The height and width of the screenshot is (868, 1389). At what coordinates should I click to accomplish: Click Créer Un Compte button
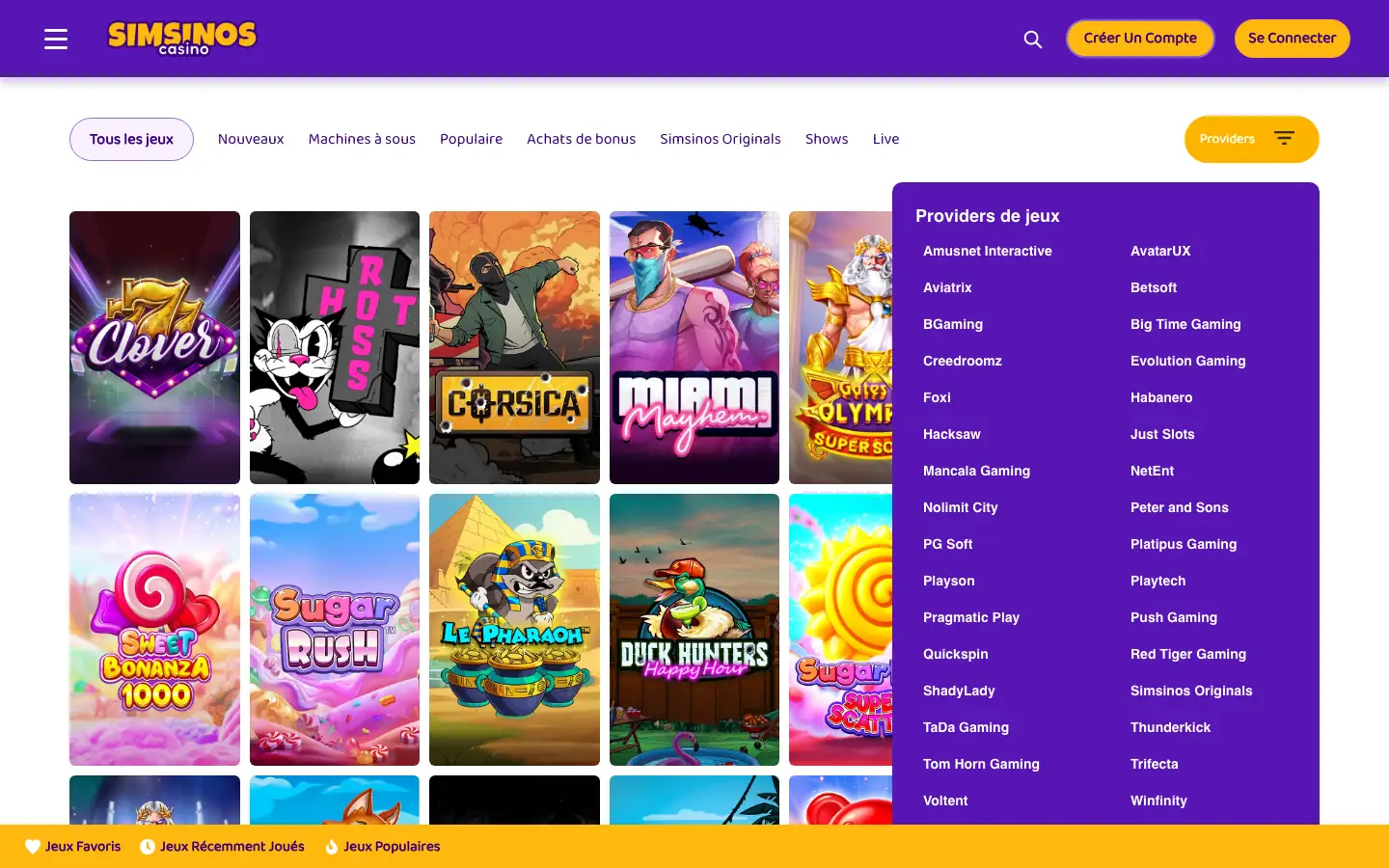coord(1140,39)
